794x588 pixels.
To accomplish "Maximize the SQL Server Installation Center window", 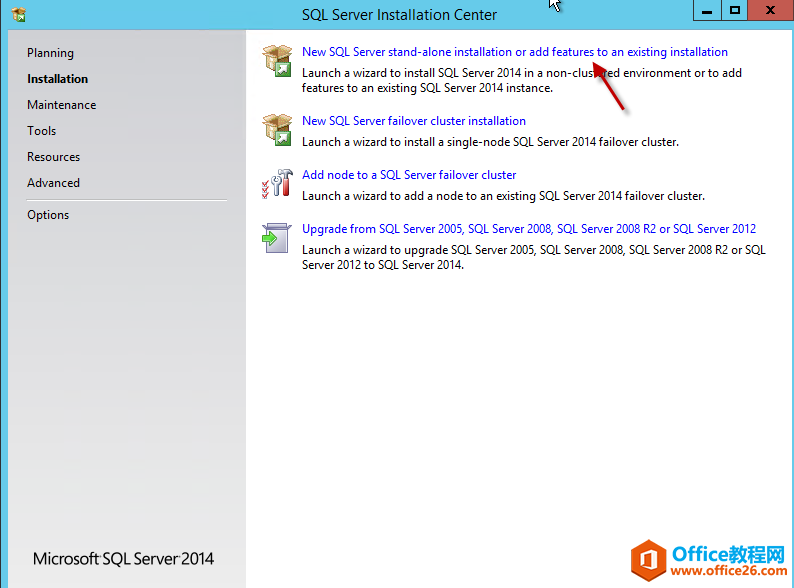I will 734,10.
